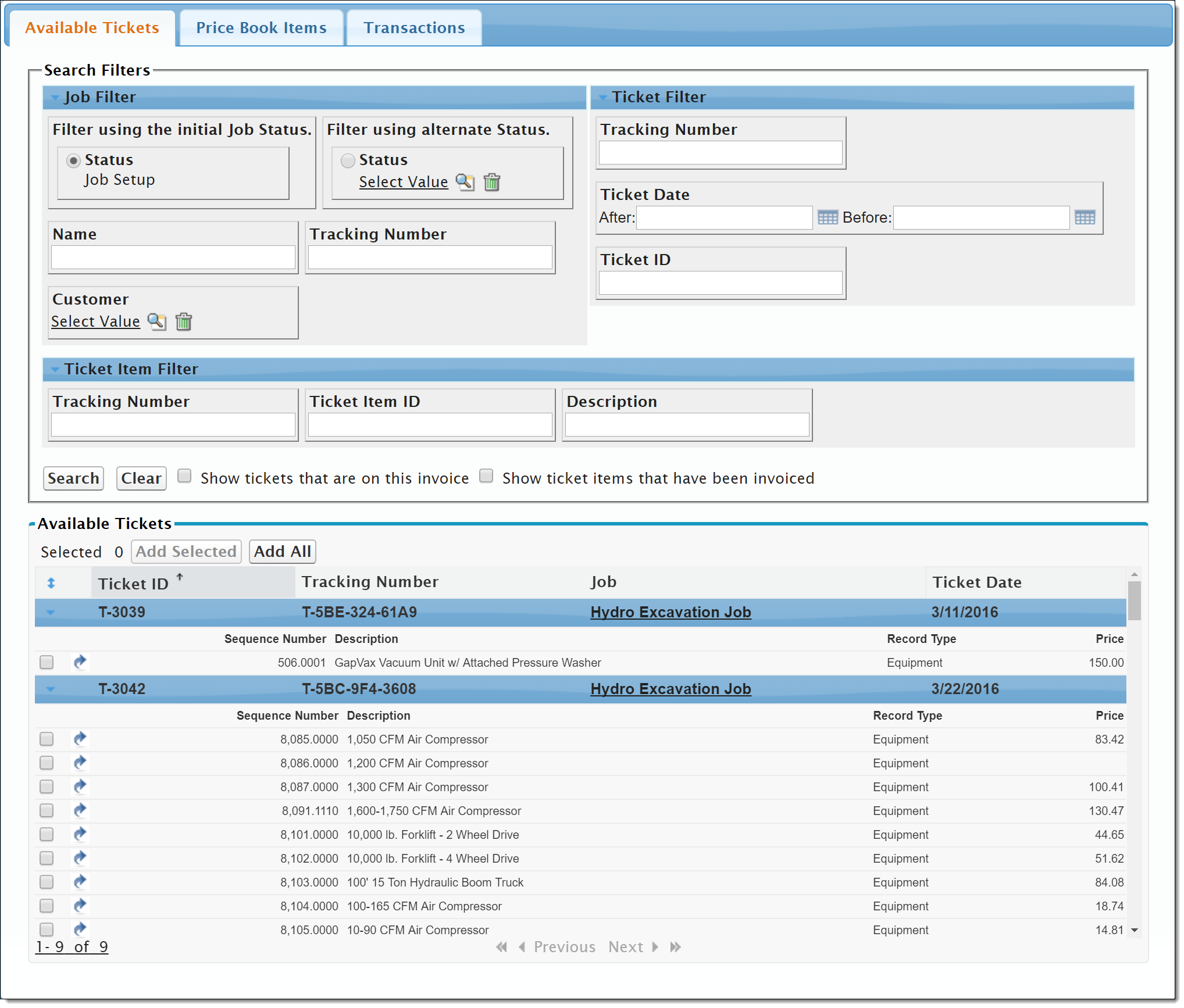Focus the Ticket Item Tracking Number field
The image size is (1184, 1008).
pyautogui.click(x=173, y=425)
